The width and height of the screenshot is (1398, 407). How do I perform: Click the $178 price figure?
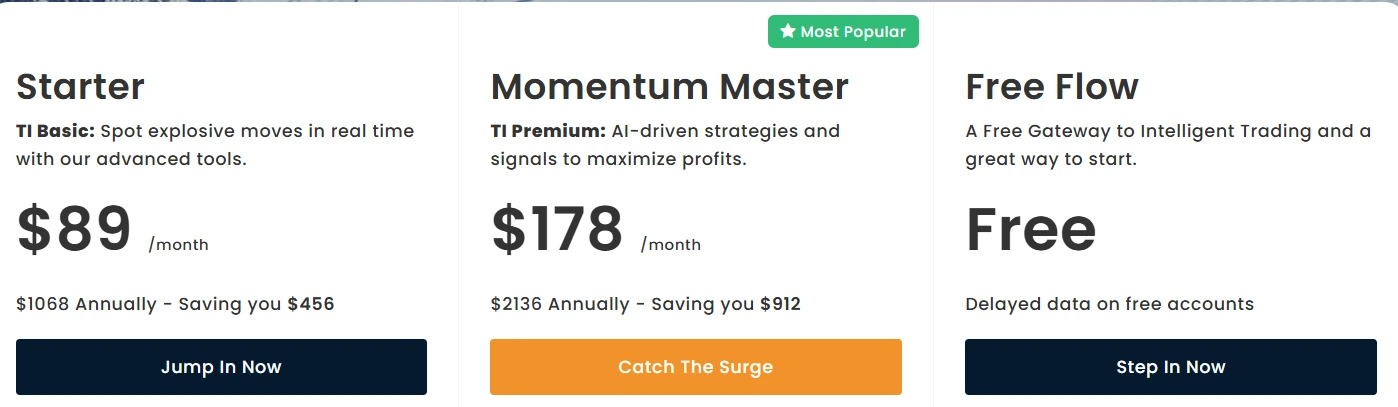pos(557,229)
